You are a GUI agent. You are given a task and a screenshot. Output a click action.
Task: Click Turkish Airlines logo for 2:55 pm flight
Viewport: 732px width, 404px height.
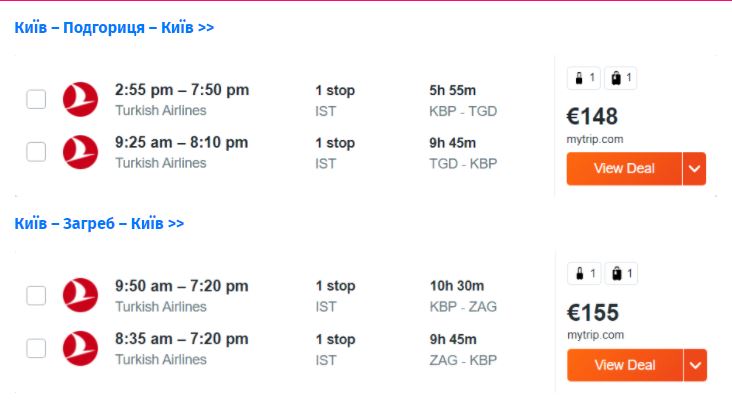click(x=80, y=99)
